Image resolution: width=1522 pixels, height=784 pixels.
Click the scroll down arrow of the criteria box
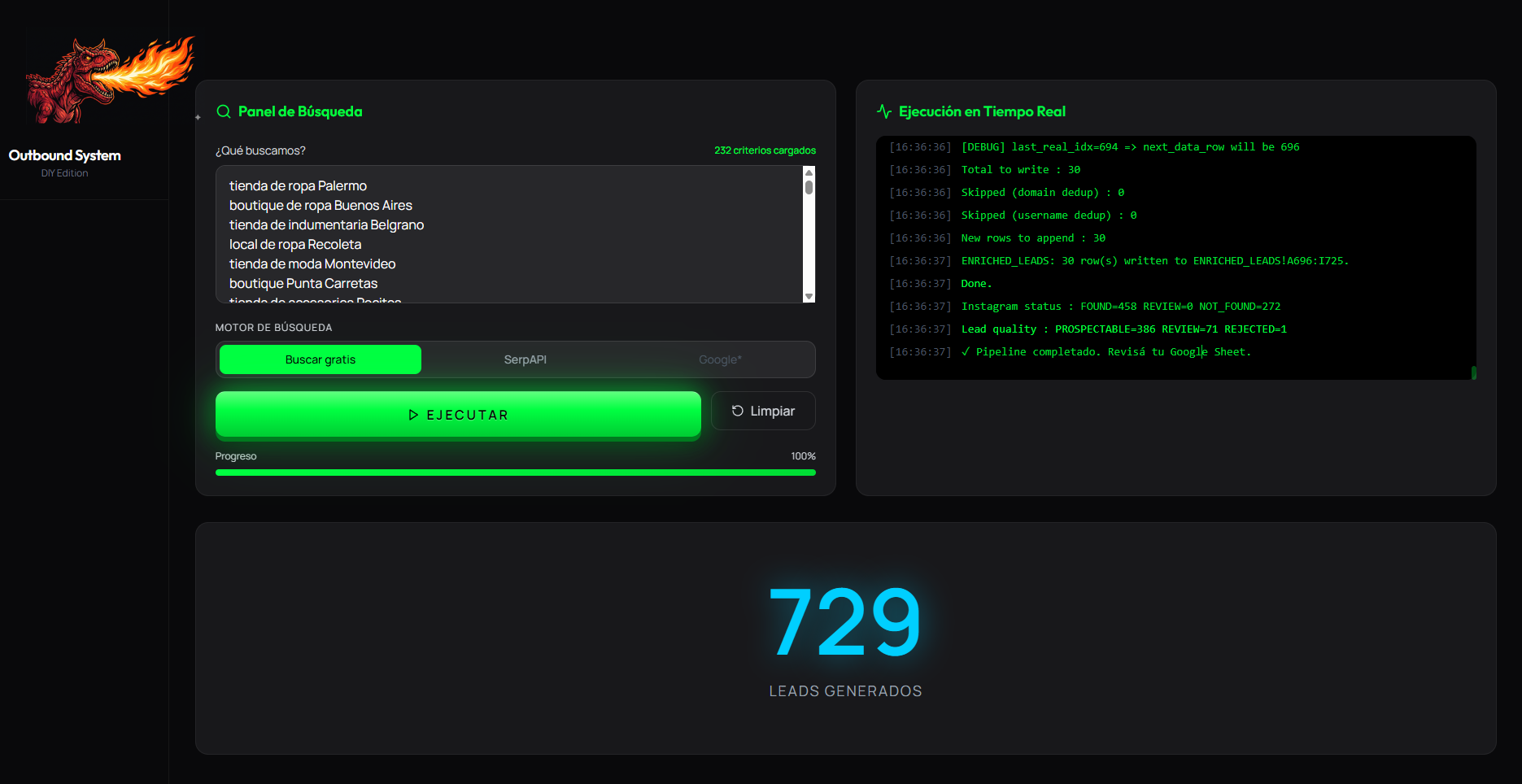[x=809, y=296]
